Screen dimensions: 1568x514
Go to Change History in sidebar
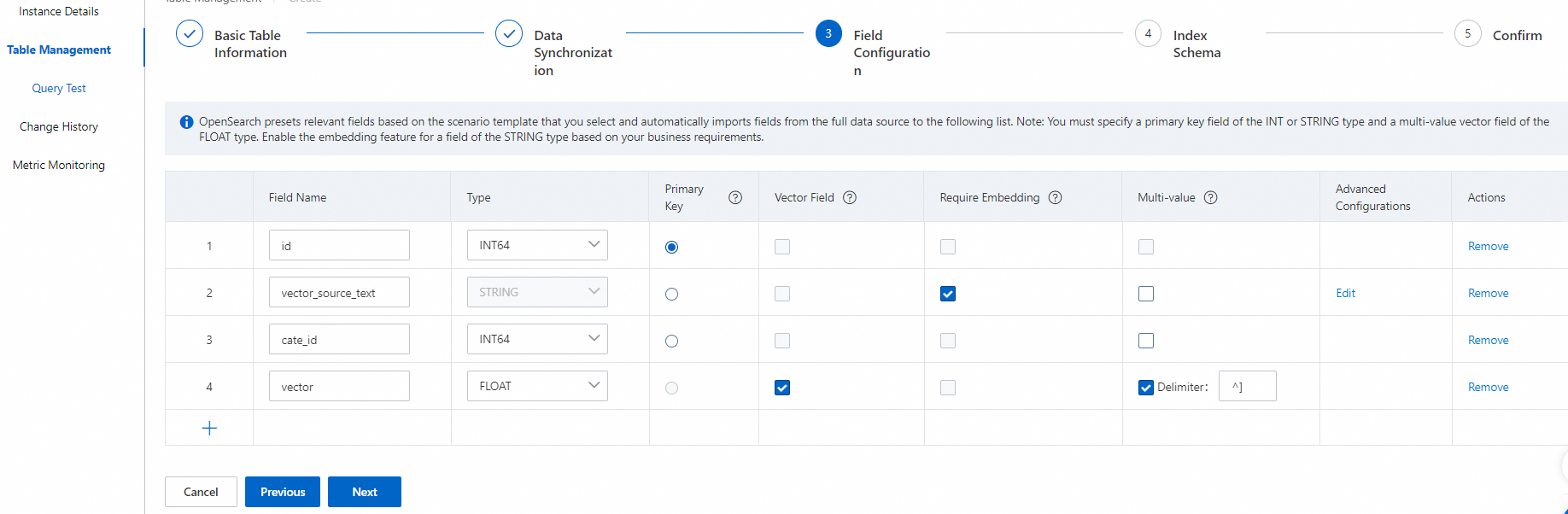tap(59, 126)
